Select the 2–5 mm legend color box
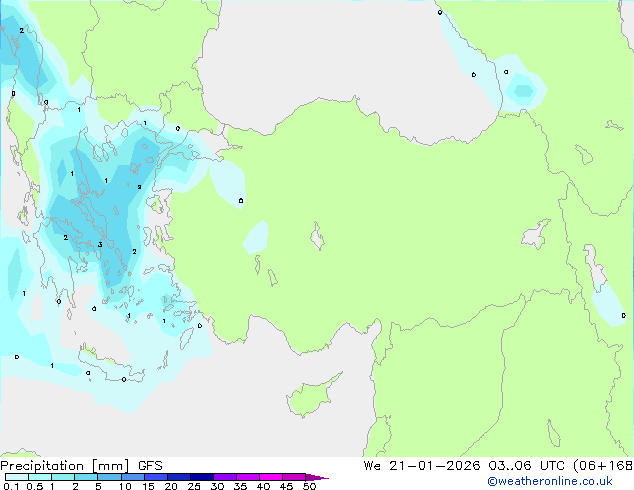 (x=86, y=477)
